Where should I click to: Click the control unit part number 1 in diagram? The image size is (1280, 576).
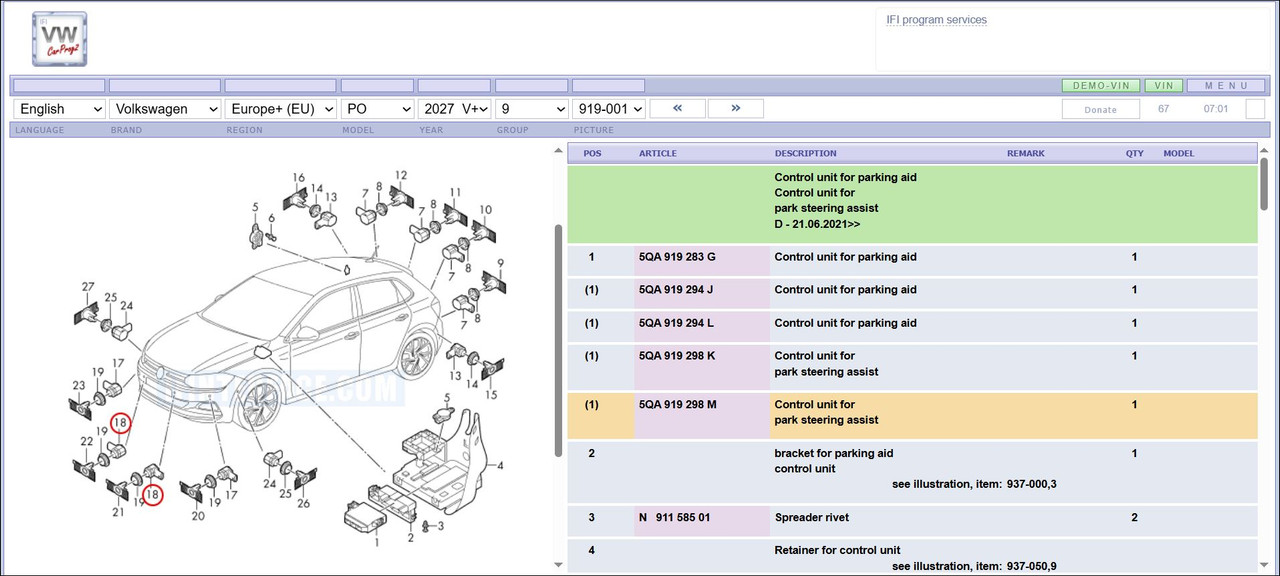(x=376, y=541)
